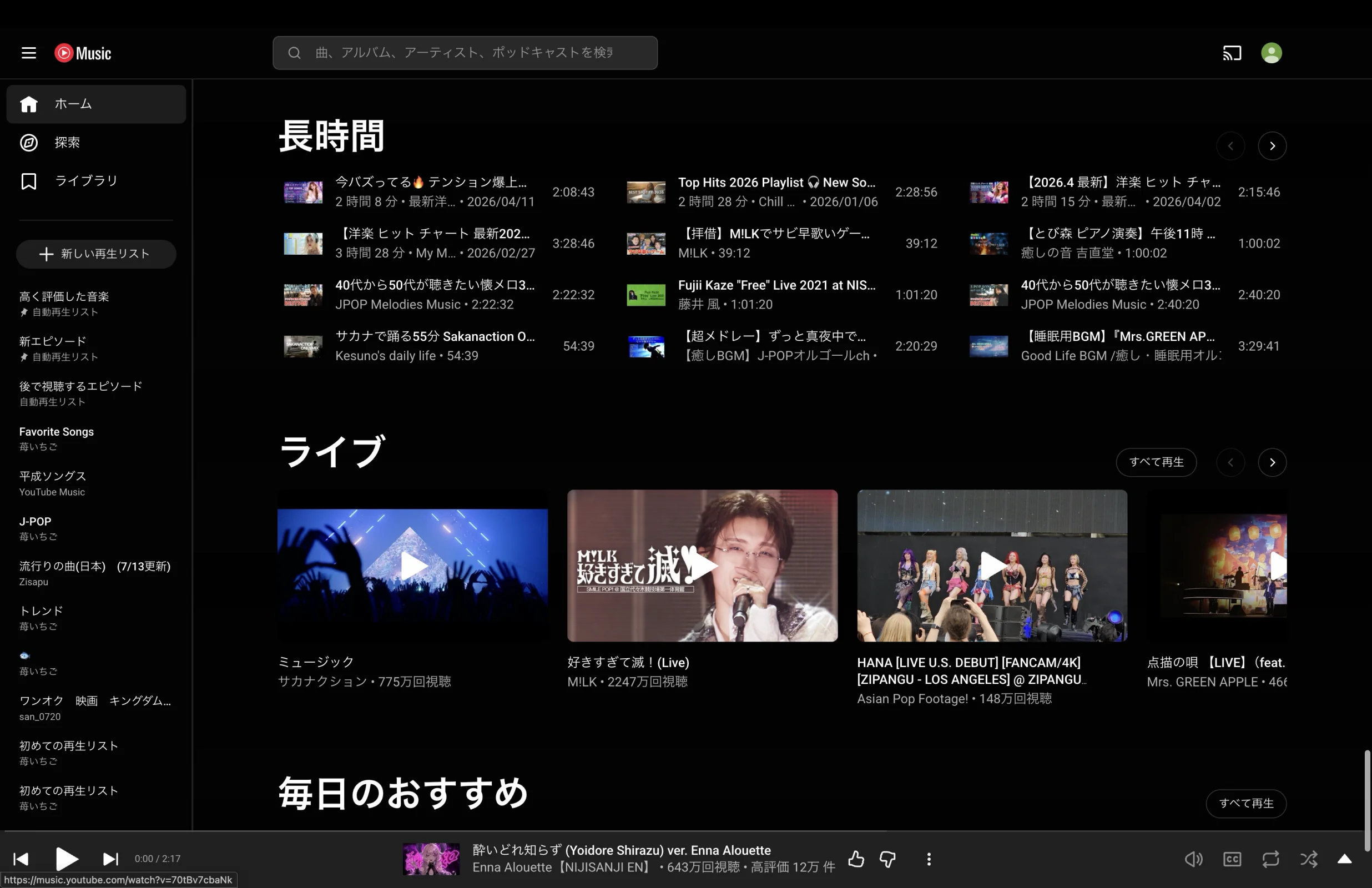Image resolution: width=1372 pixels, height=888 pixels.
Task: Toggle repeat mode
Action: pos(1270,859)
